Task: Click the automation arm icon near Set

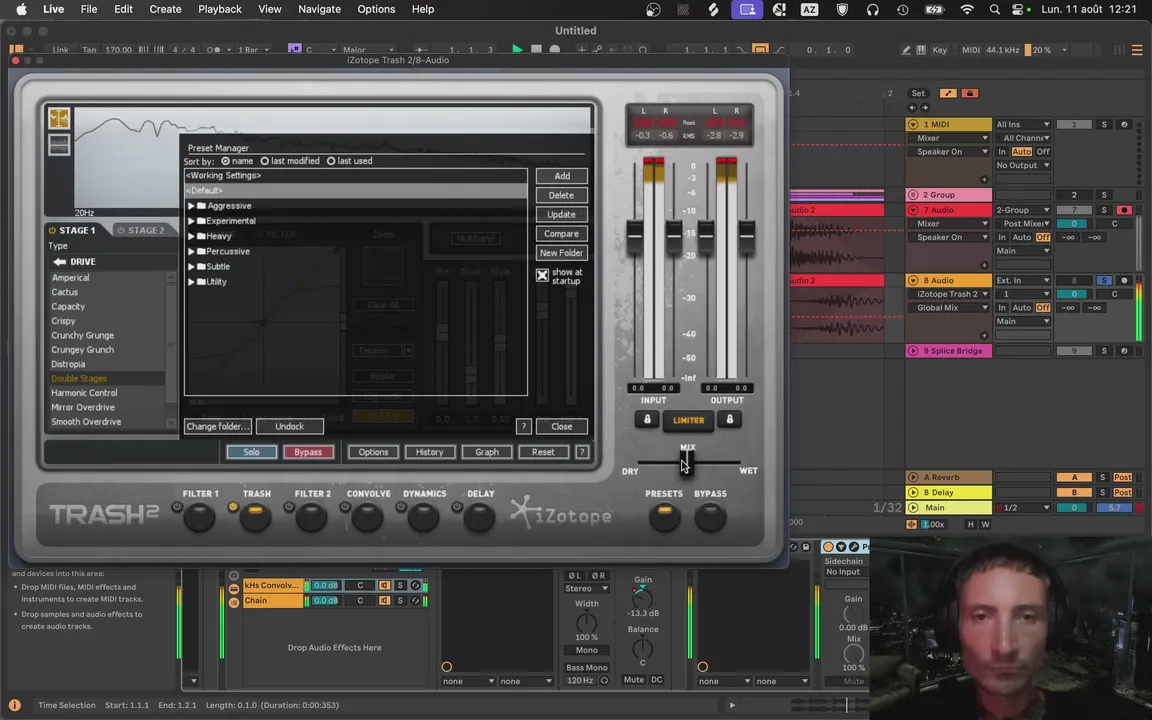Action: [x=948, y=93]
